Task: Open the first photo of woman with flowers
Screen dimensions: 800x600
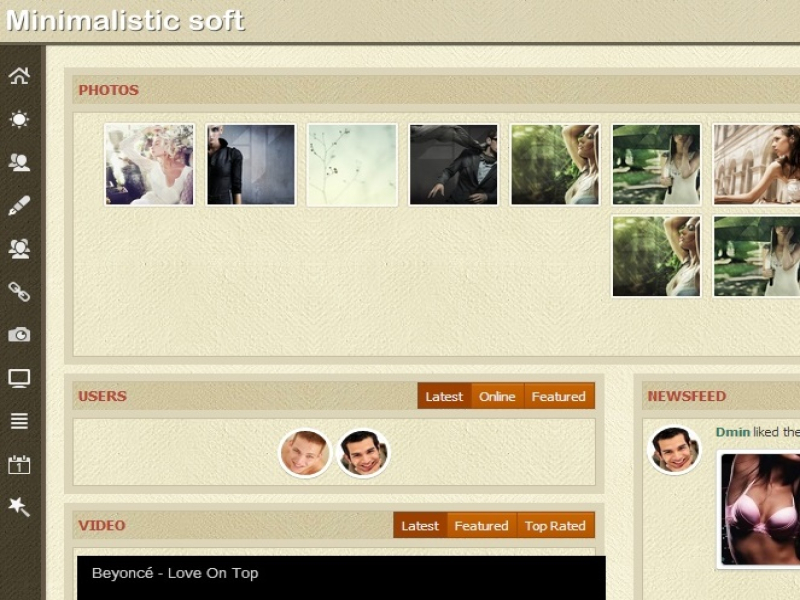Action: (x=149, y=165)
